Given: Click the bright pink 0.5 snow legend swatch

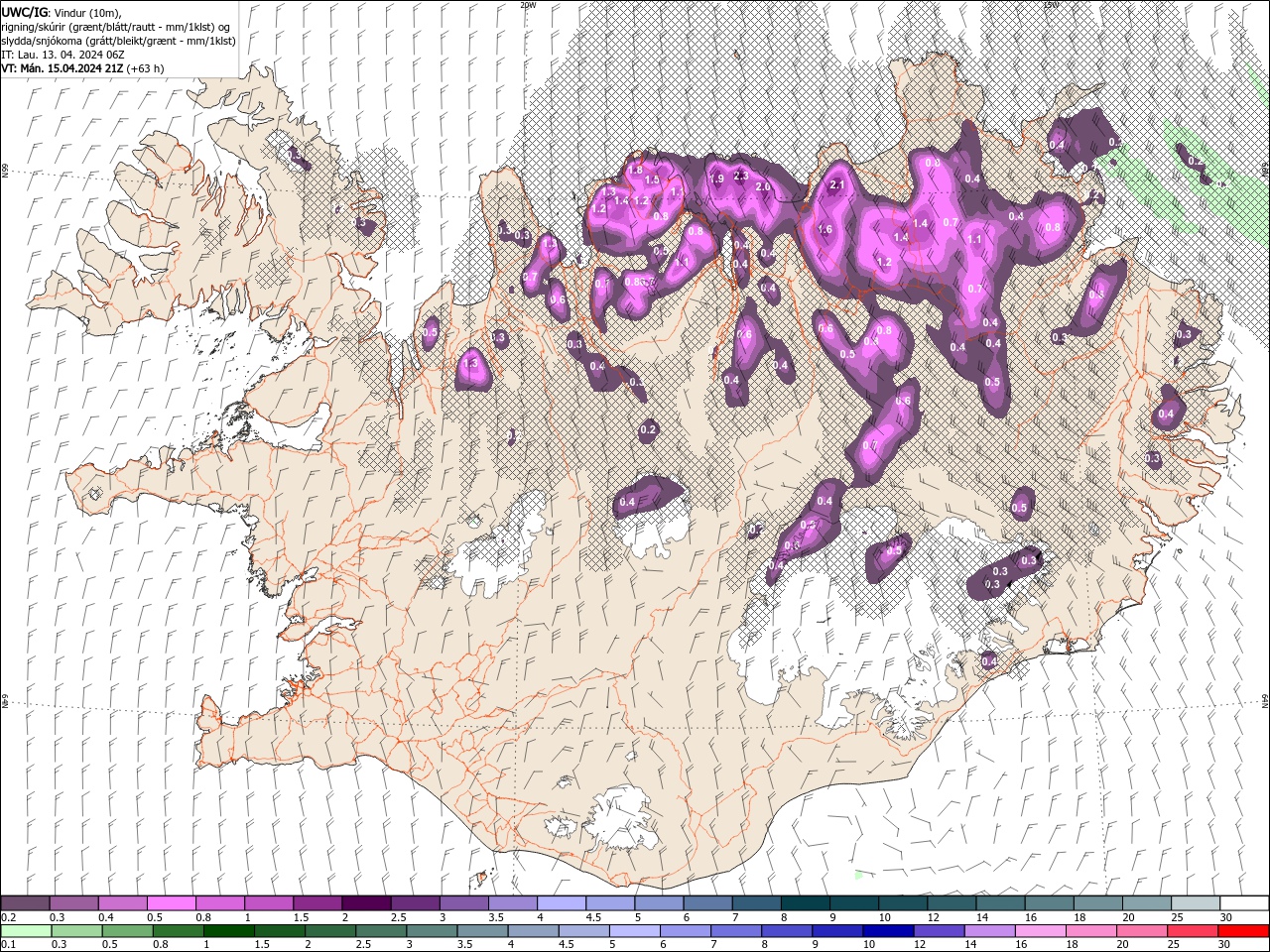Looking at the screenshot, I should pos(172,903).
